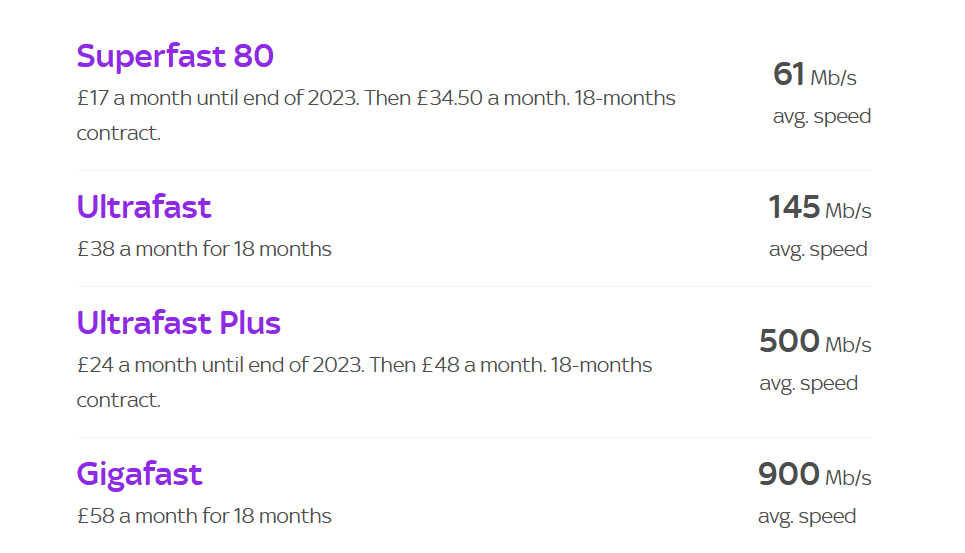Click the Gigafast £58 a month text
This screenshot has height=553, width=965.
click(204, 516)
